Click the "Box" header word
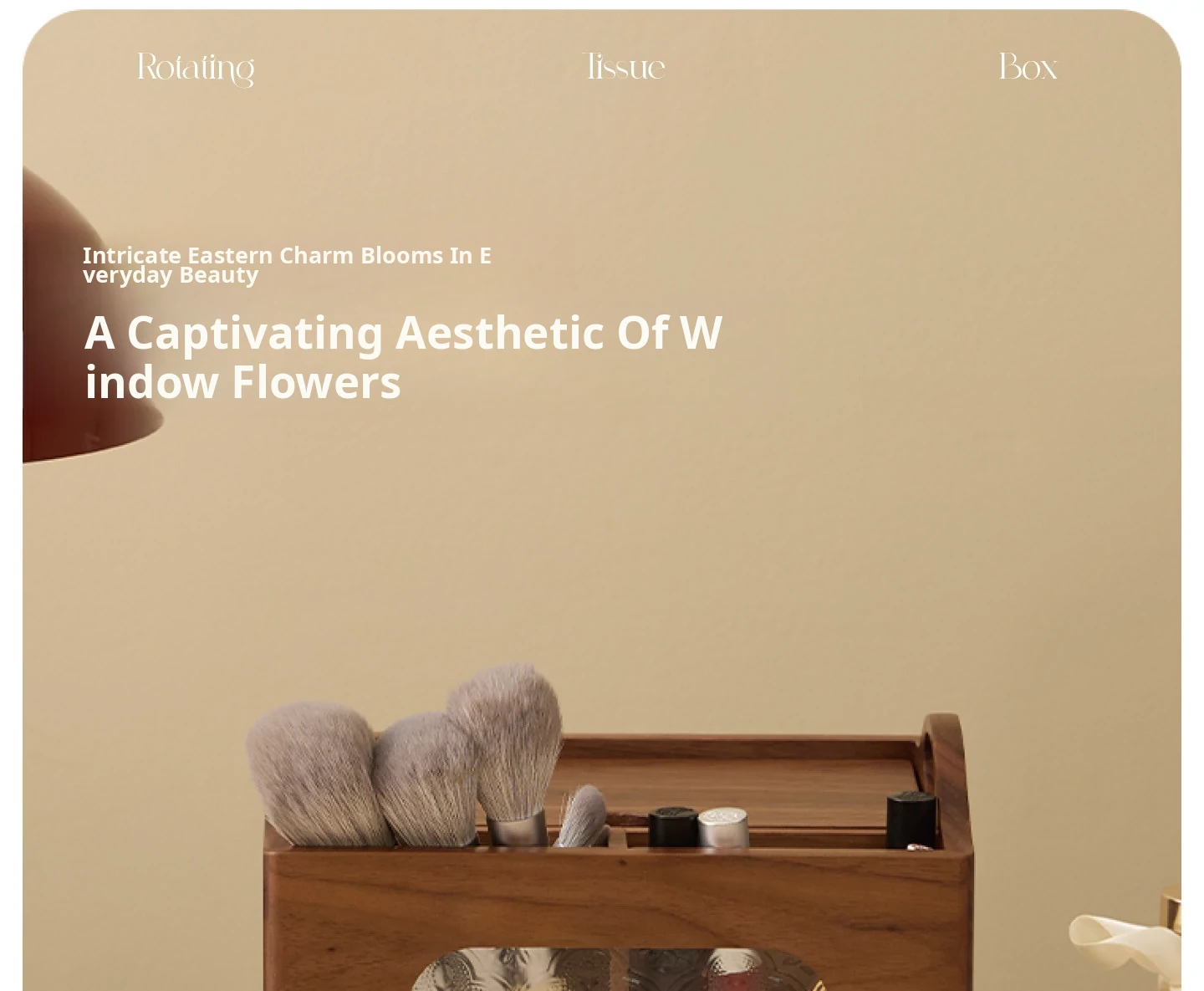The image size is (1204, 991). (1028, 66)
